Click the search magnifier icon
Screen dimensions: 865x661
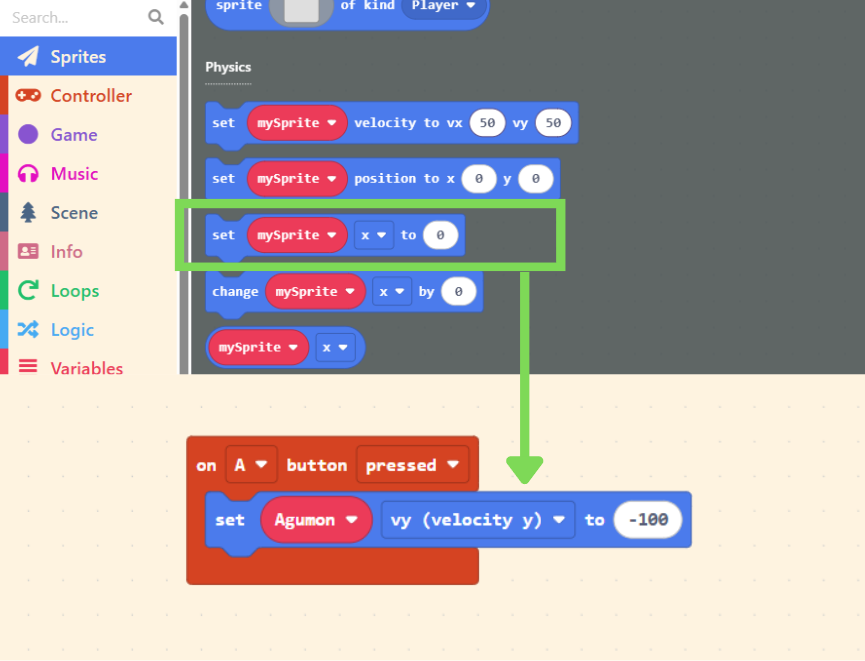pos(155,17)
